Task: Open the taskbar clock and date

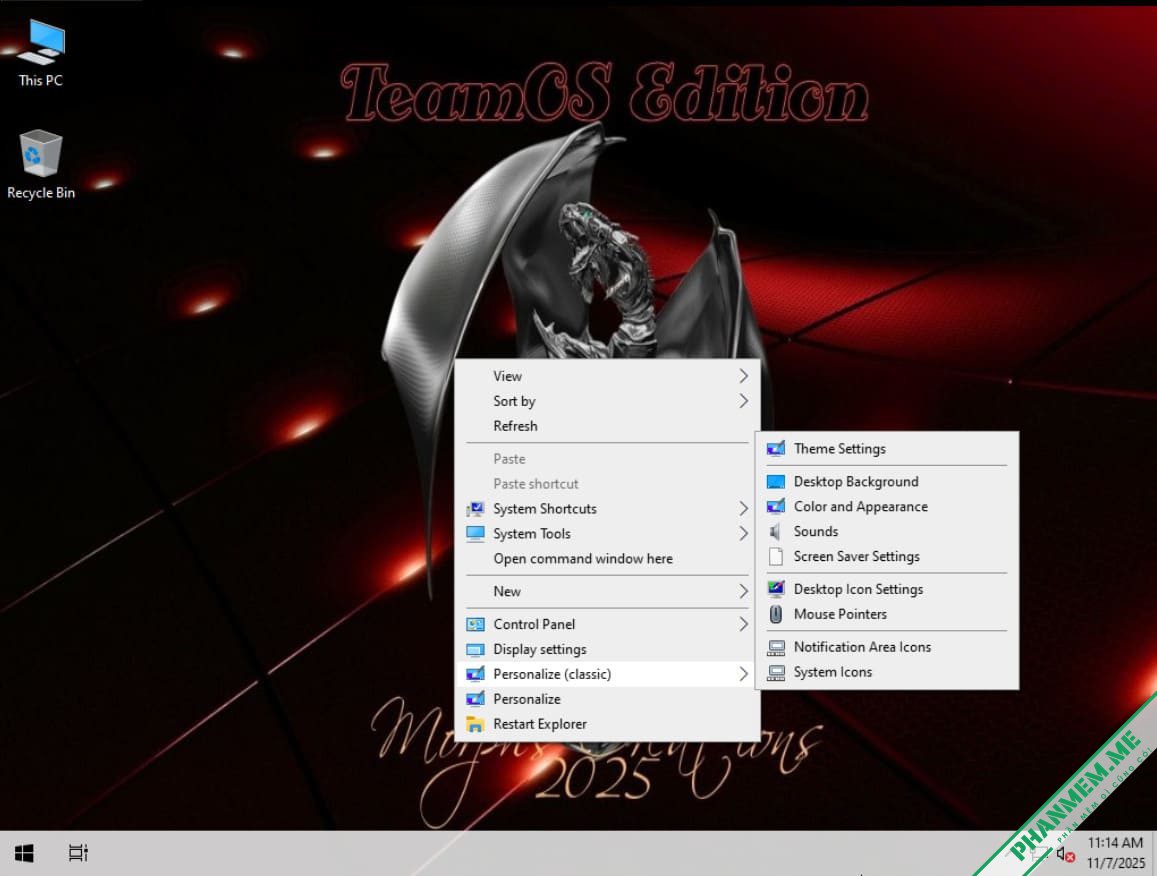Action: [1115, 852]
